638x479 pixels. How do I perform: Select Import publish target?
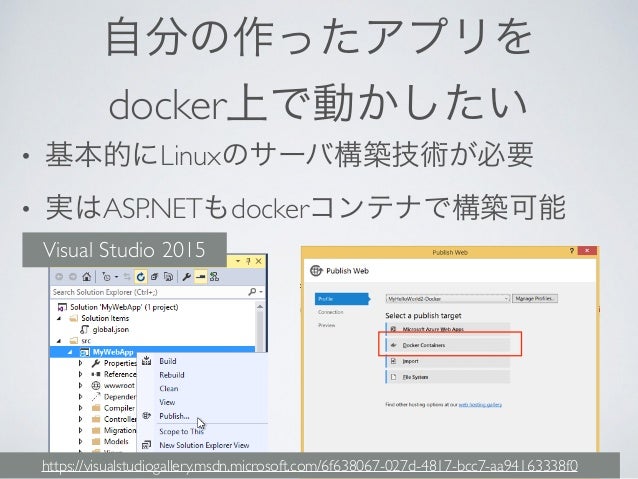pos(448,361)
